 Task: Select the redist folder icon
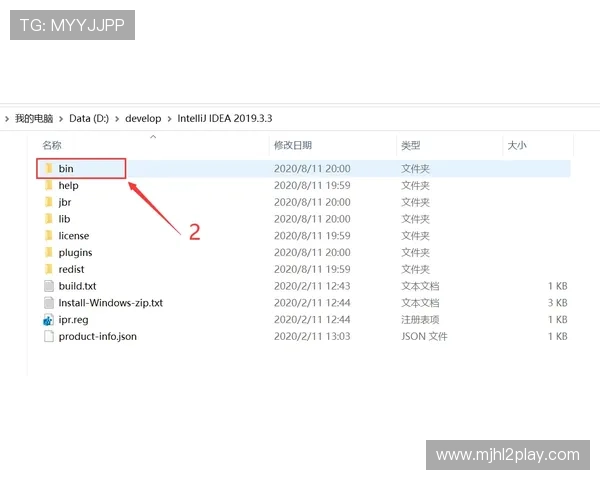(x=49, y=269)
